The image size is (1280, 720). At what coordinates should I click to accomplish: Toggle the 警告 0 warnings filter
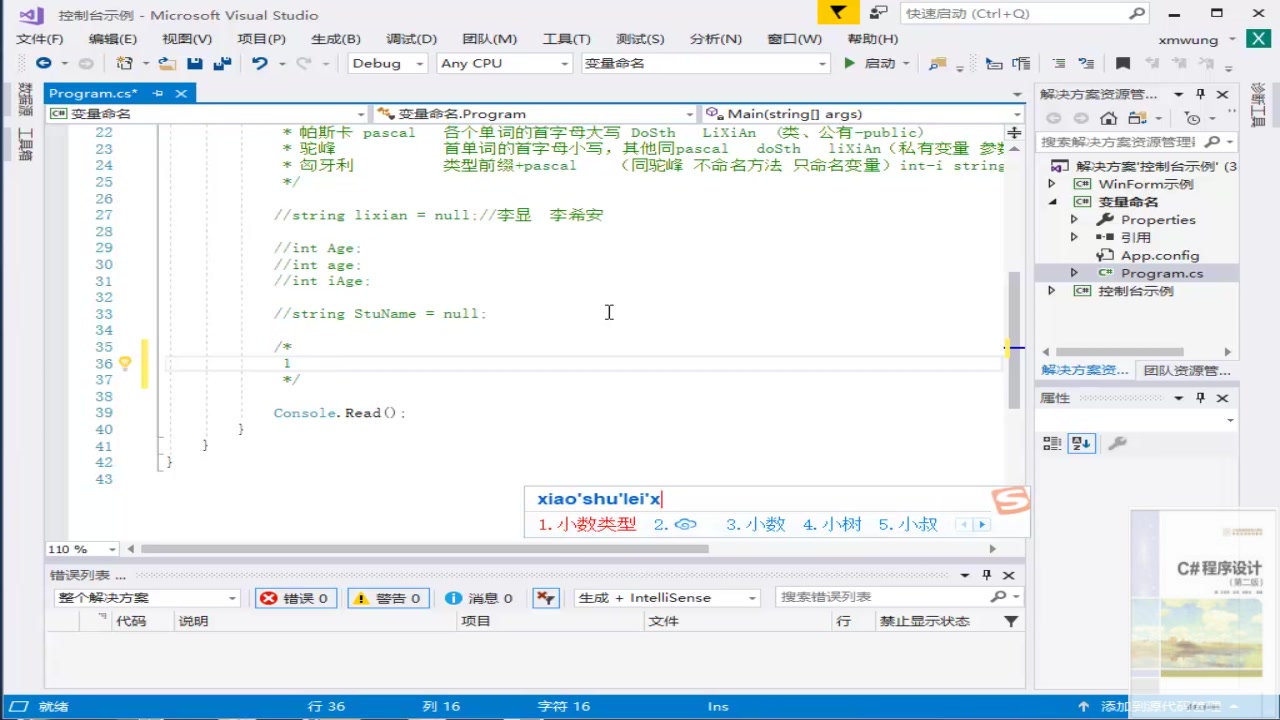tap(389, 598)
